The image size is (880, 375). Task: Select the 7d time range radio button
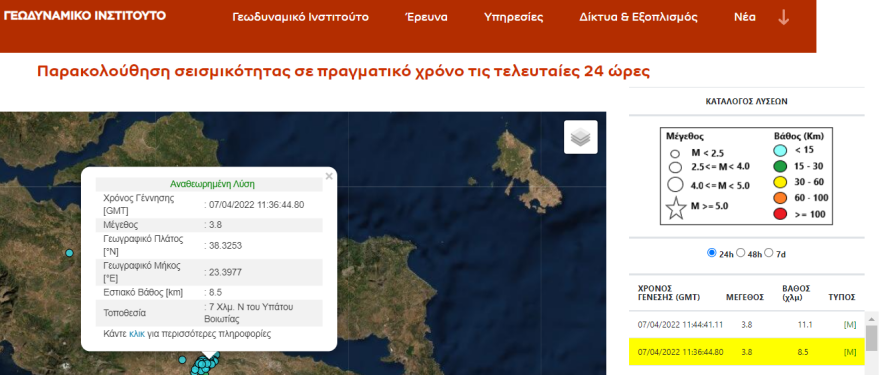769,253
